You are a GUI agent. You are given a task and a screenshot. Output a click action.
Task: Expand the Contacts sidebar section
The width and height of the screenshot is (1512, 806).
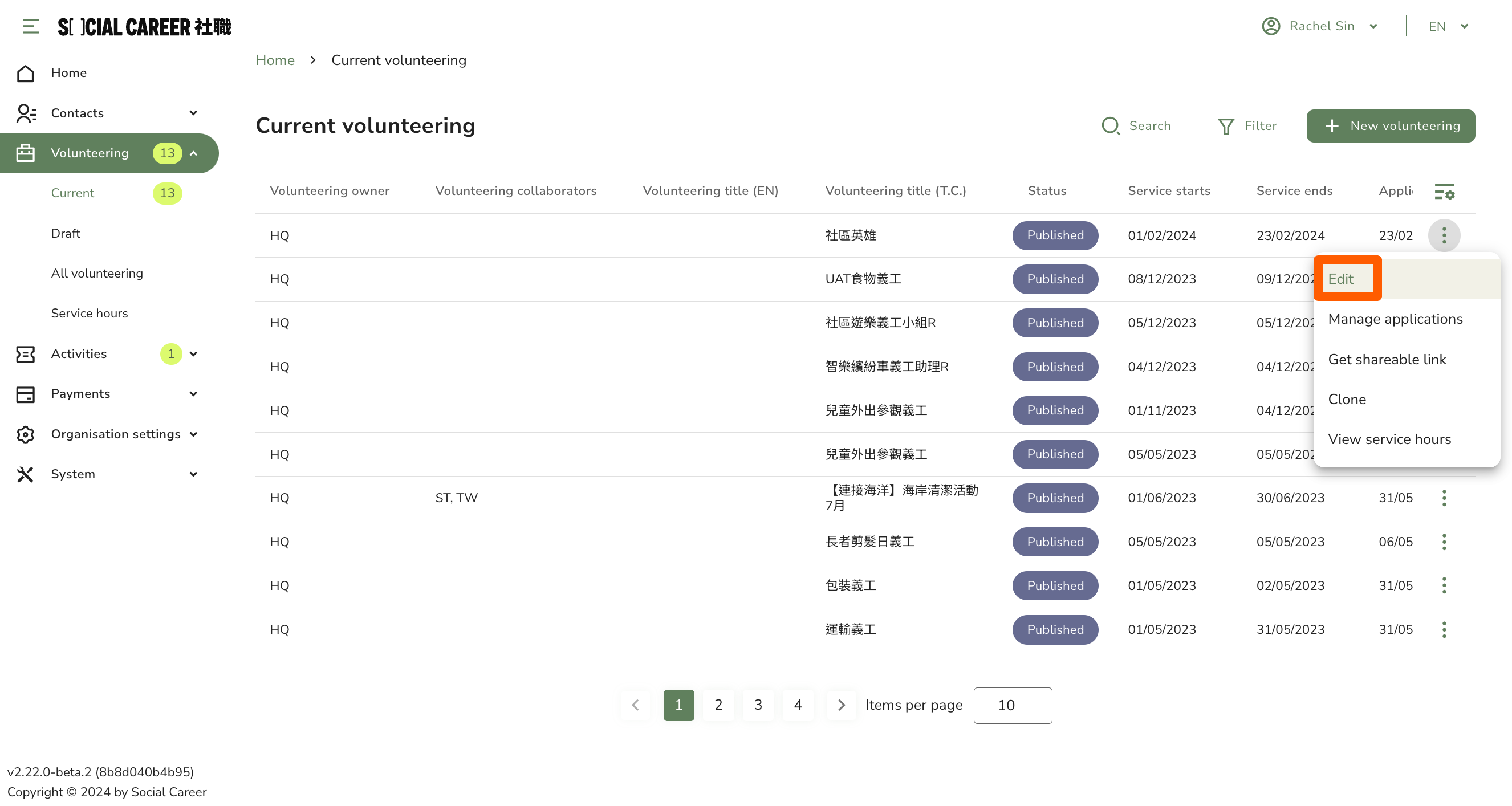click(193, 113)
